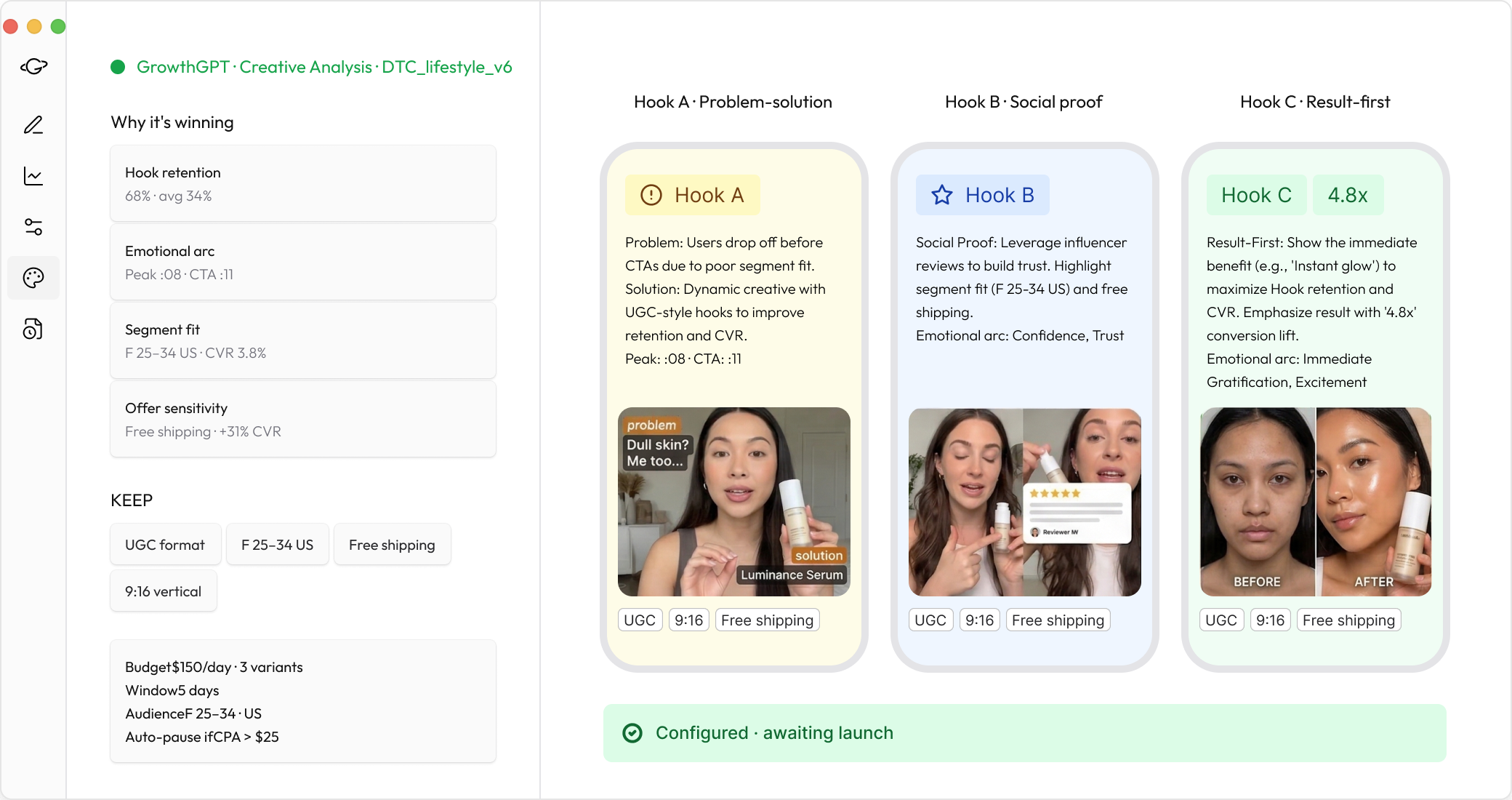
Task: Click the 4.8x green badge
Action: pos(1348,195)
